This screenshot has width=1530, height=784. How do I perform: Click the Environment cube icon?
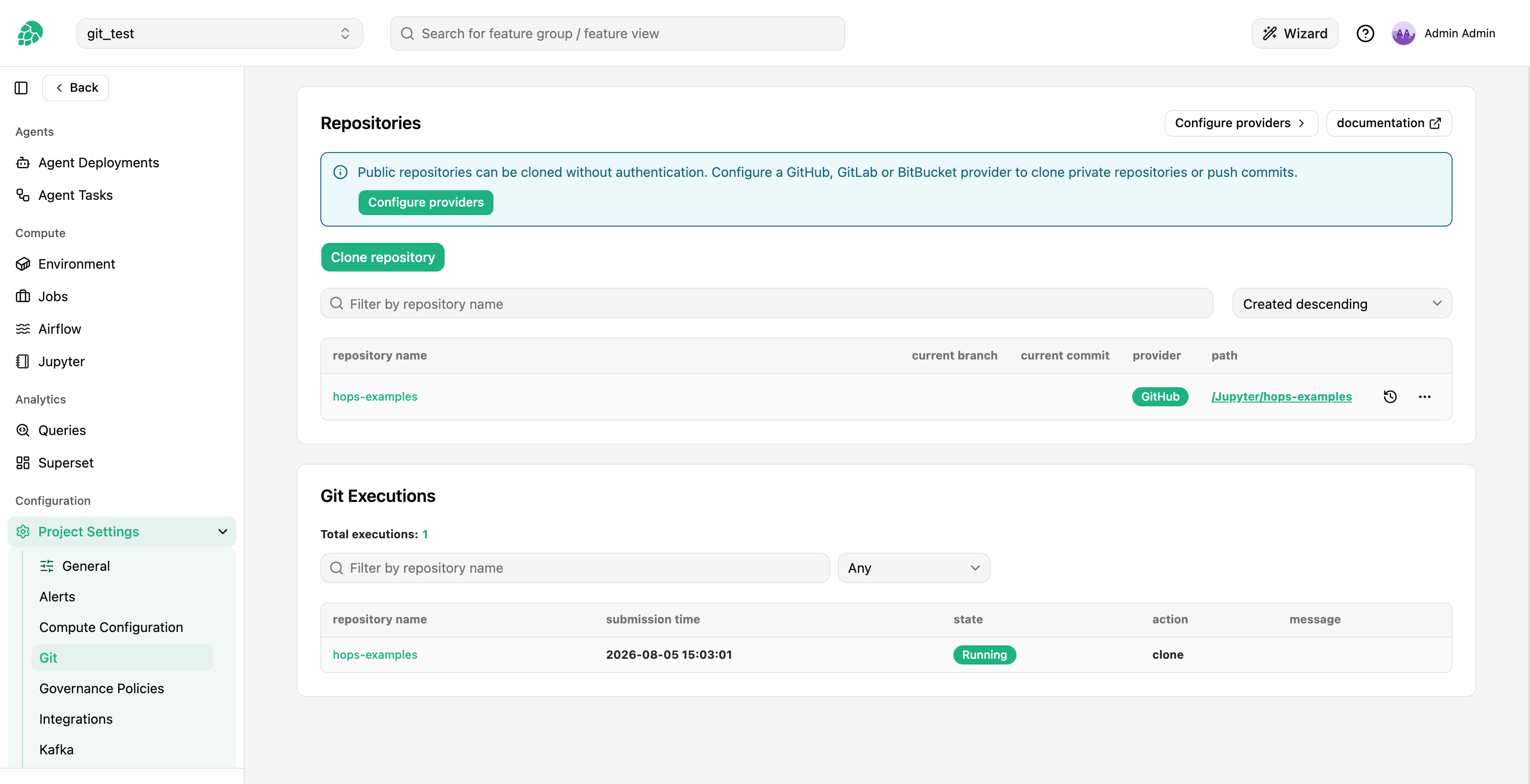coord(23,264)
